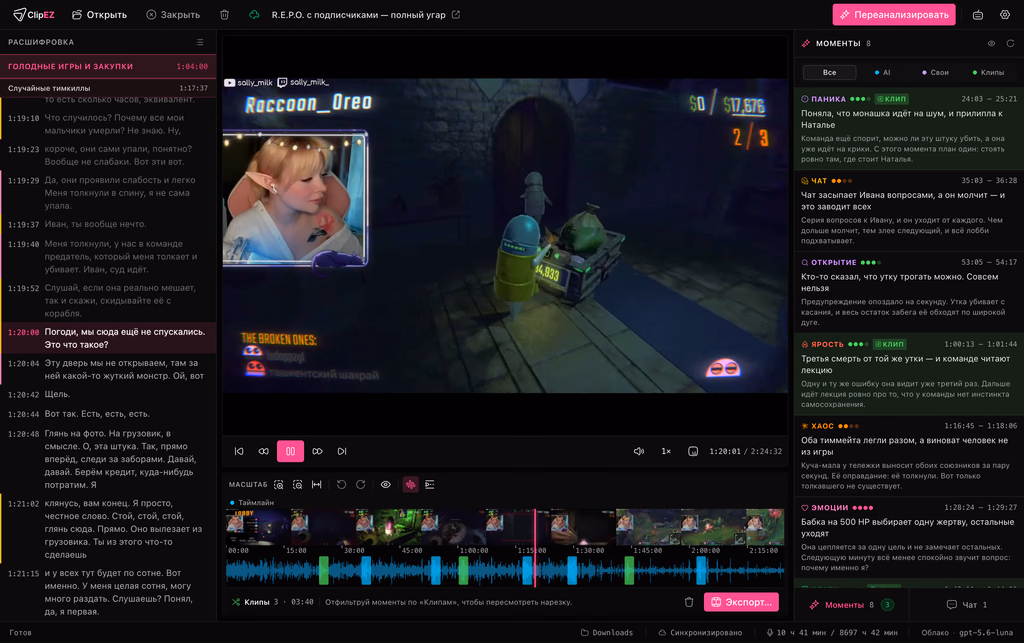Click the 30:00 mark on the time ruler
The width and height of the screenshot is (1024, 643).
354,550
